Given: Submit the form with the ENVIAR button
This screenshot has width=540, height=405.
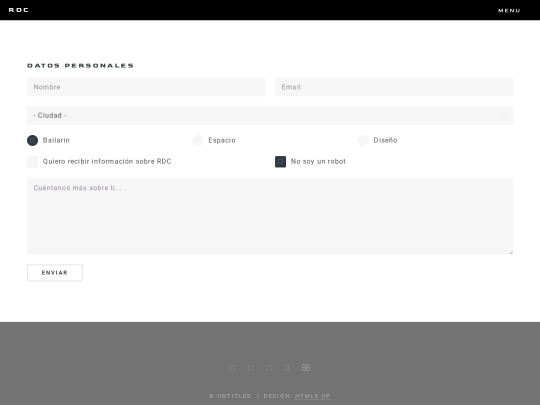Looking at the screenshot, I should pos(55,273).
